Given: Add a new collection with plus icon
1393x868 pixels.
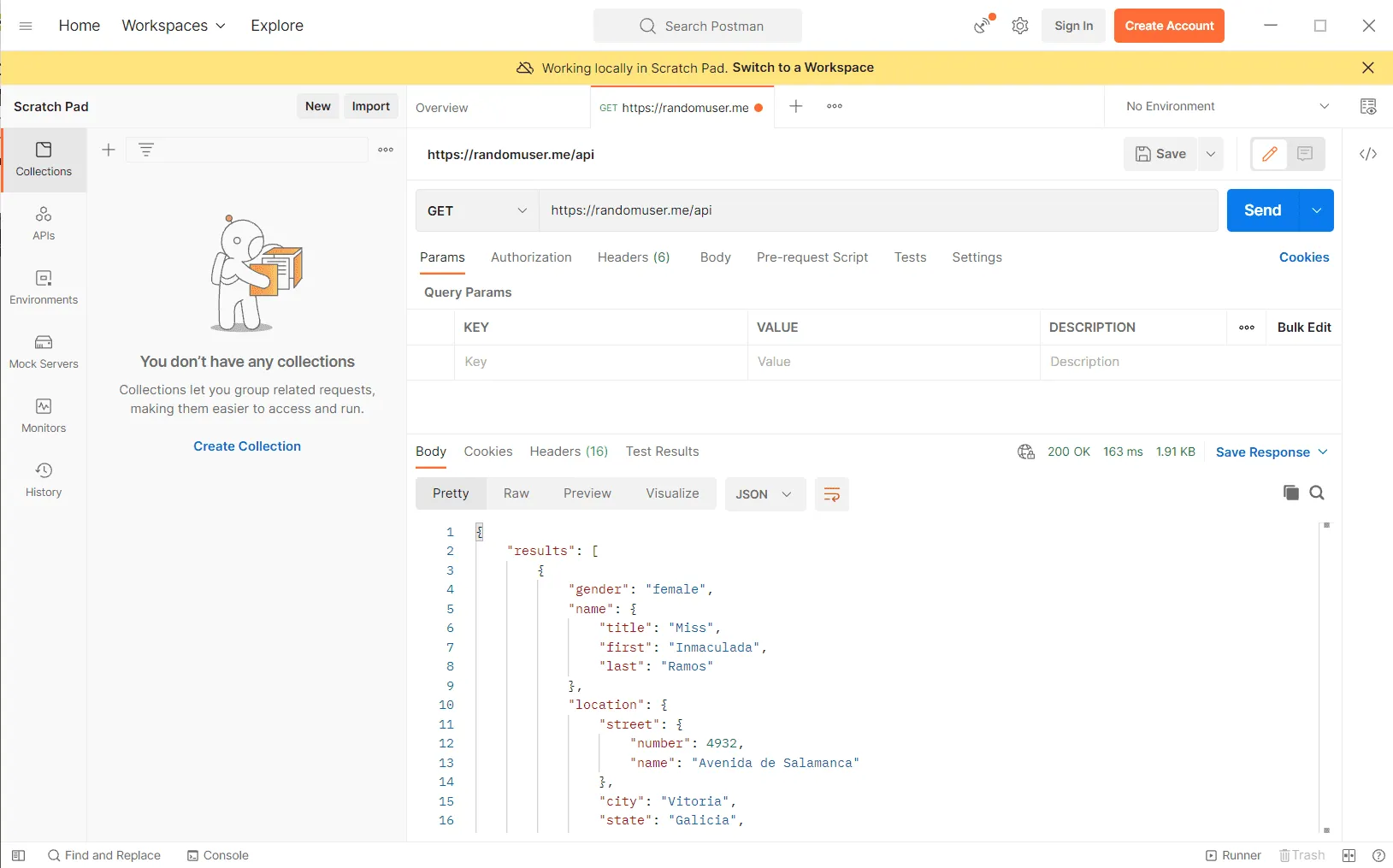Looking at the screenshot, I should click(109, 150).
